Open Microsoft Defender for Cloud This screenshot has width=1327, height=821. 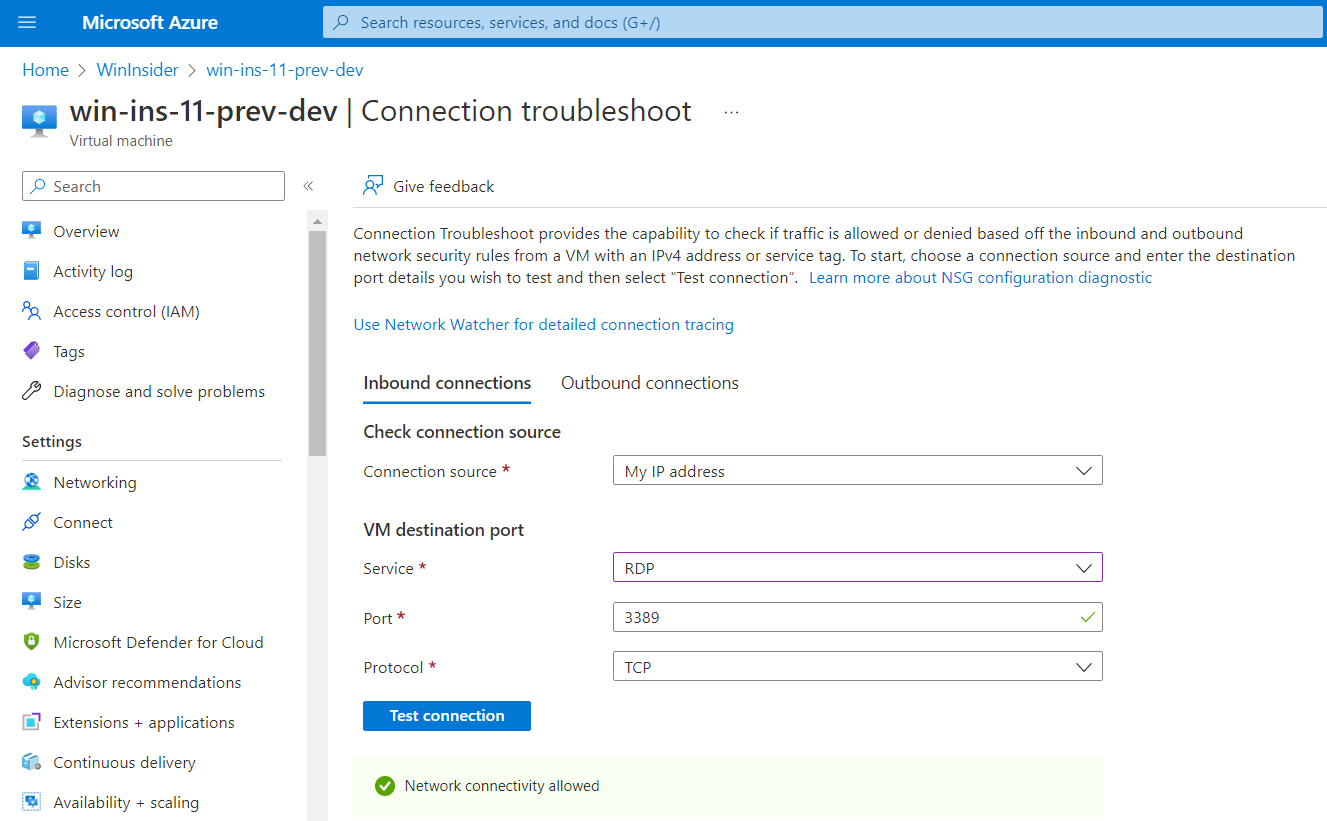click(x=157, y=641)
